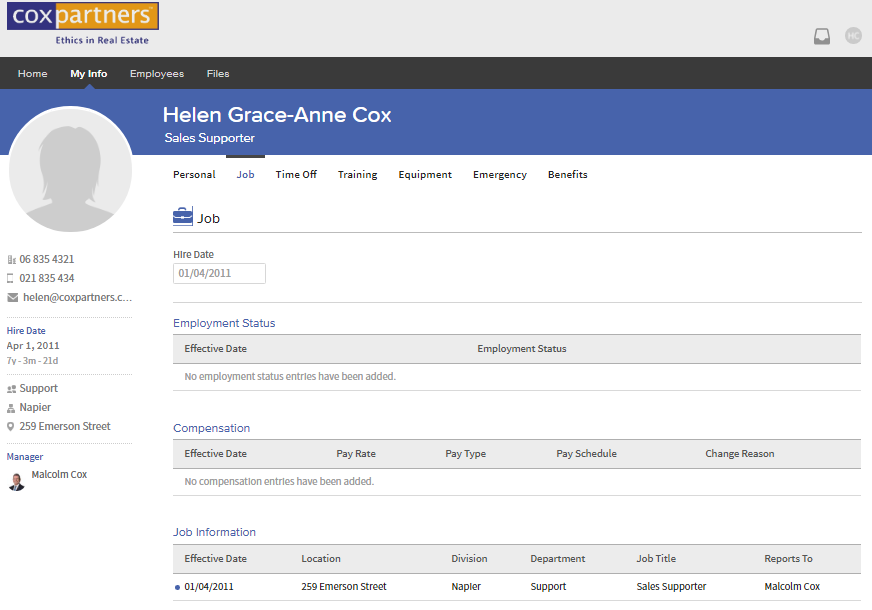The height and width of the screenshot is (610, 872).
Task: Click the location pin icon
Action: coord(12,427)
